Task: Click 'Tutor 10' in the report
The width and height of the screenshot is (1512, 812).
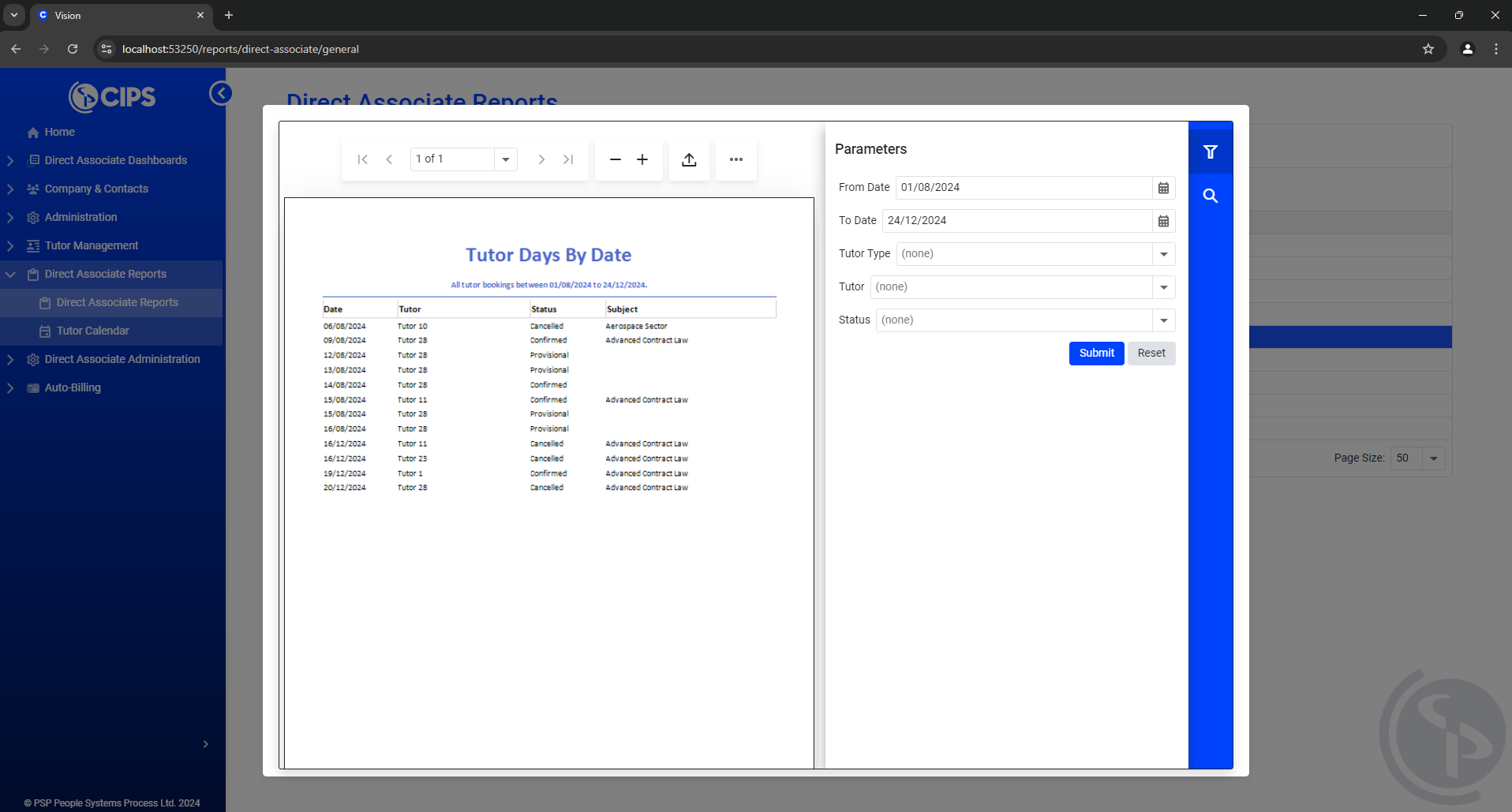Action: (x=412, y=326)
